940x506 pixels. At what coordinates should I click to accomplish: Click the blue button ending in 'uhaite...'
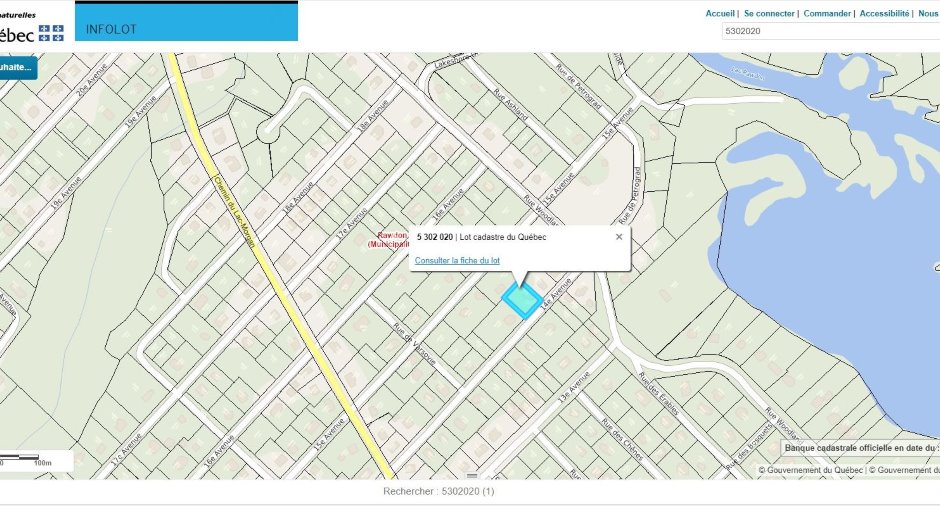18,68
